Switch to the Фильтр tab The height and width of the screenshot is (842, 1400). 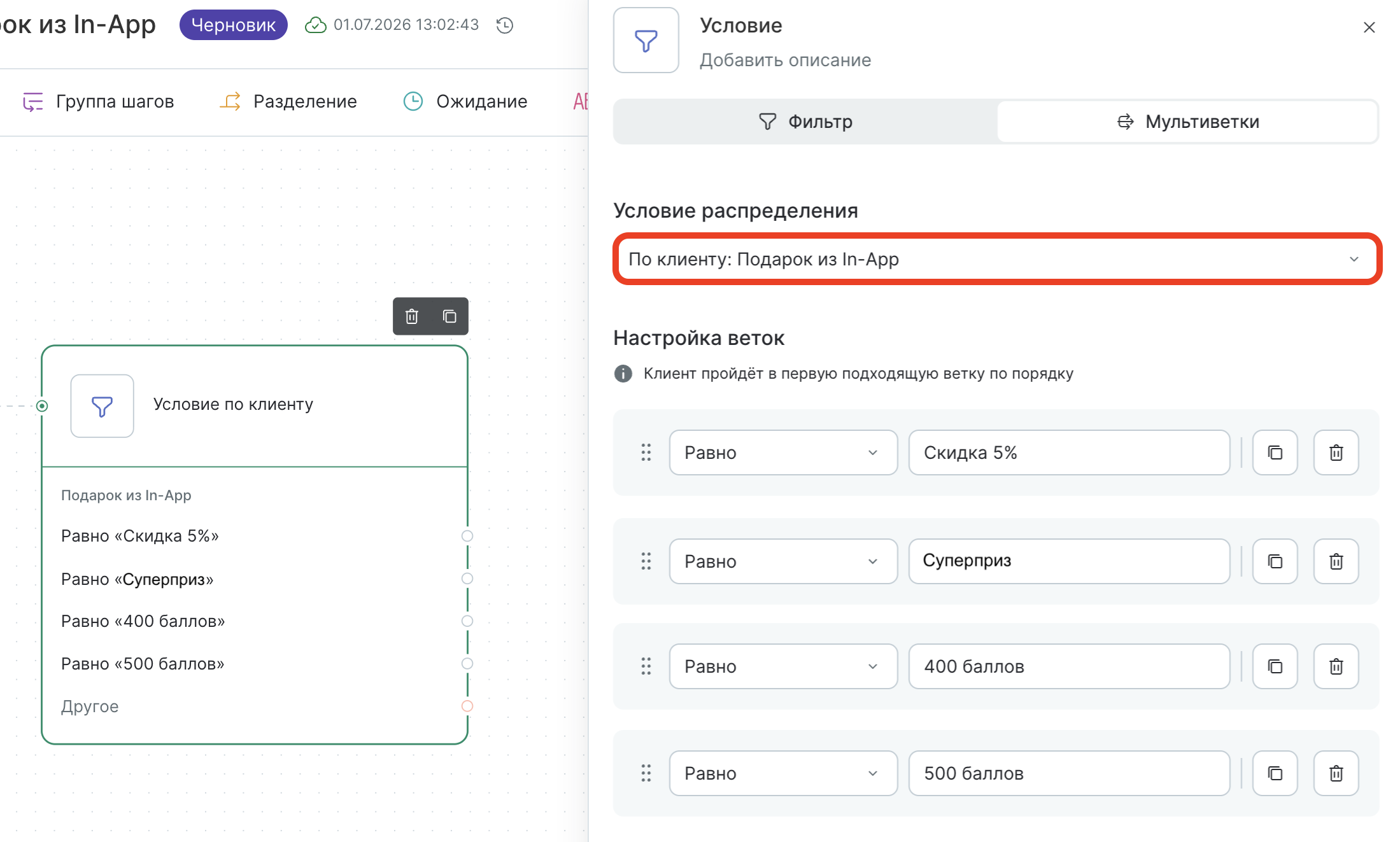pyautogui.click(x=805, y=122)
